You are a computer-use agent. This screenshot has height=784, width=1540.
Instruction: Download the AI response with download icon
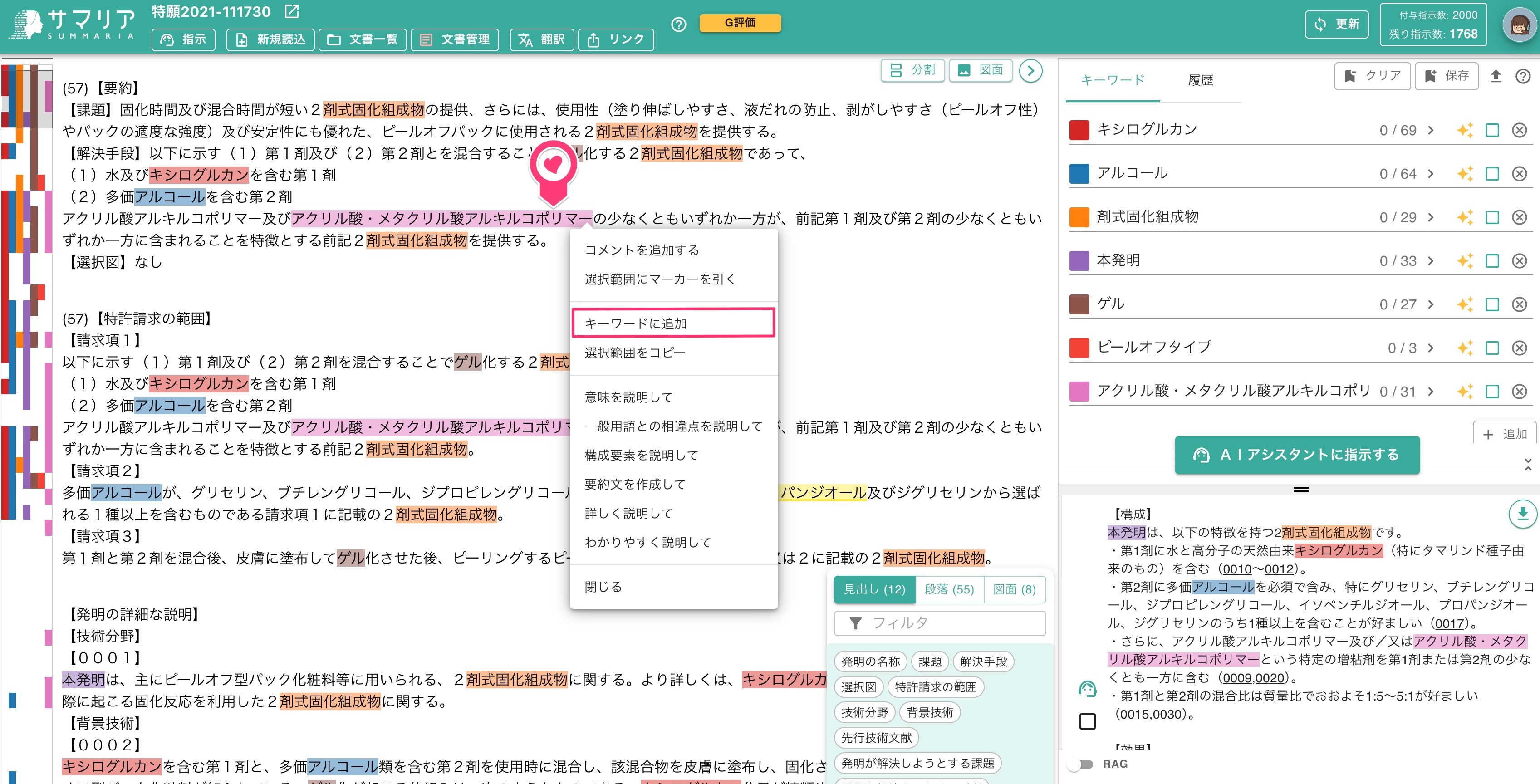[x=1523, y=514]
